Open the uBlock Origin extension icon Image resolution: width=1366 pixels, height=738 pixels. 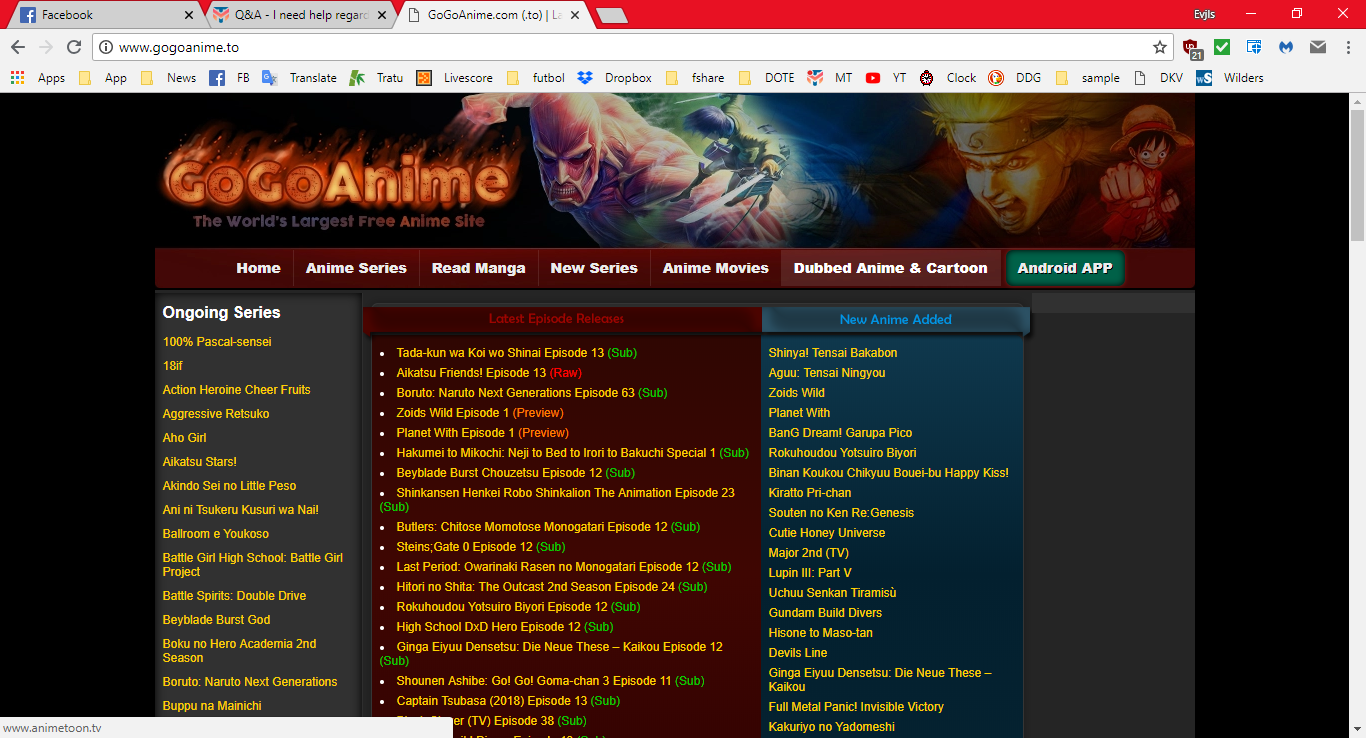[x=1192, y=47]
